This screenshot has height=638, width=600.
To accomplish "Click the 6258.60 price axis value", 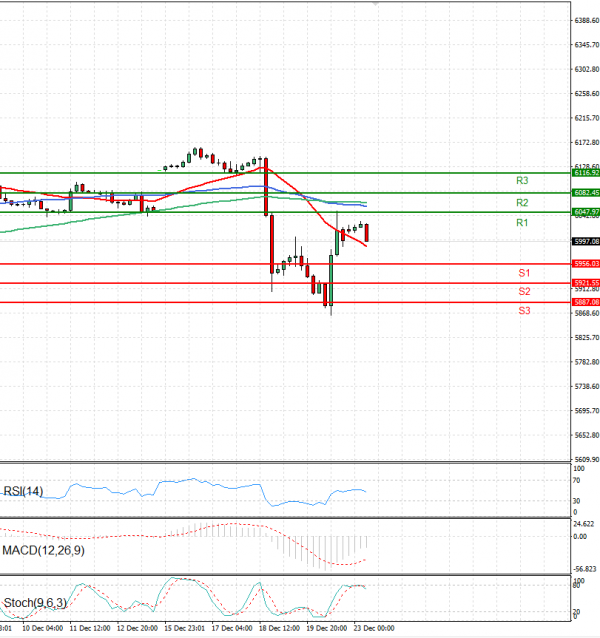I will point(587,94).
